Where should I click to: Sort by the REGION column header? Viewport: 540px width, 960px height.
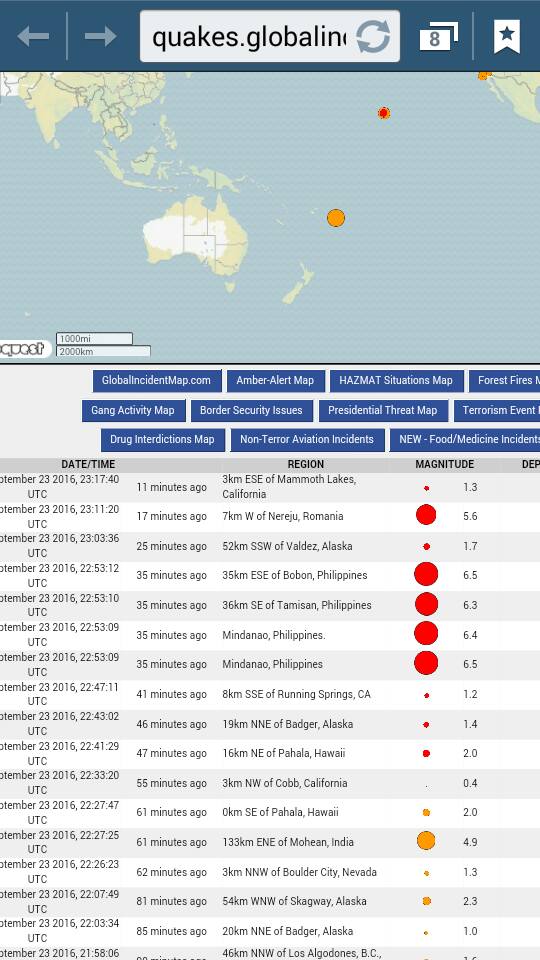point(306,465)
